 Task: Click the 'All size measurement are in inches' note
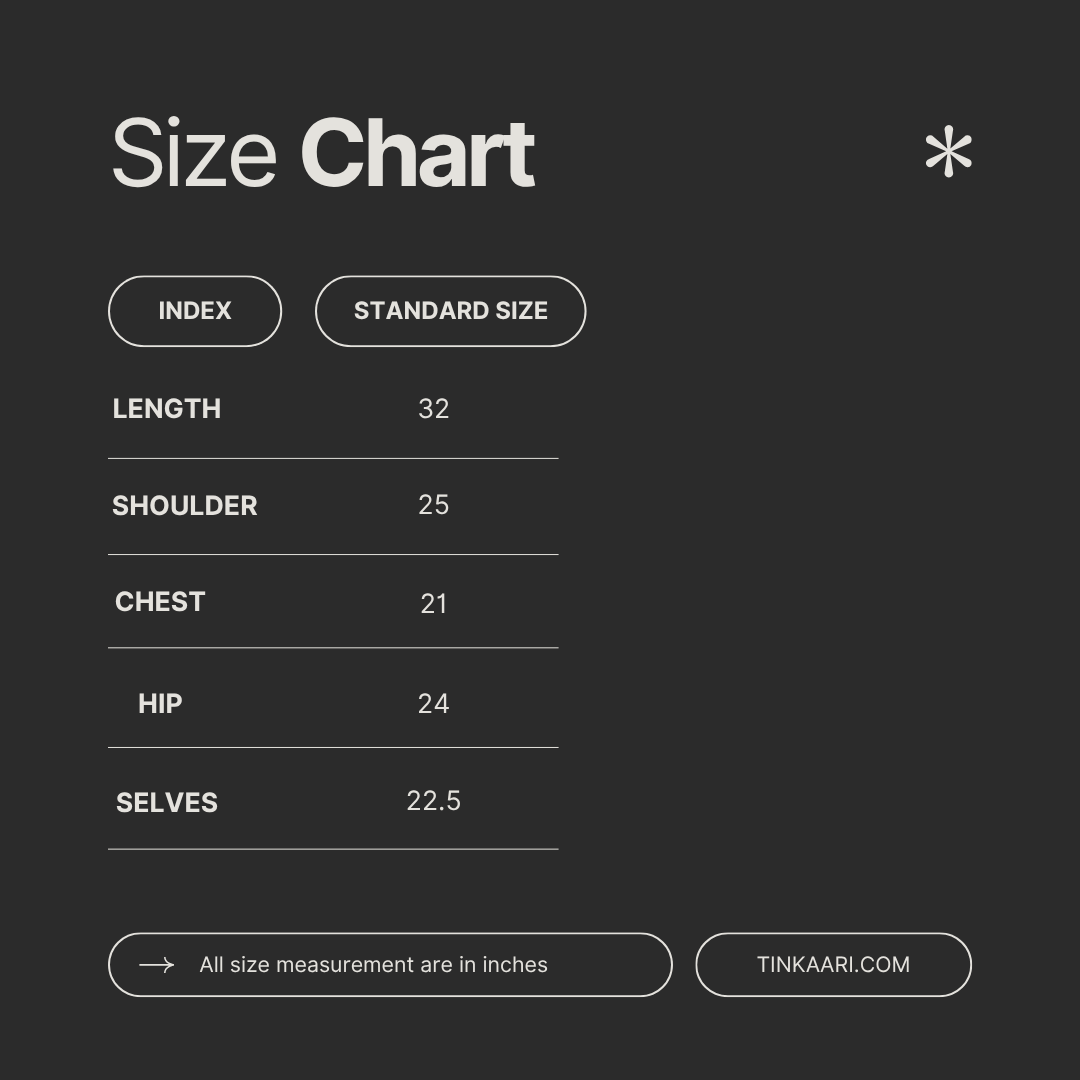(x=373, y=965)
